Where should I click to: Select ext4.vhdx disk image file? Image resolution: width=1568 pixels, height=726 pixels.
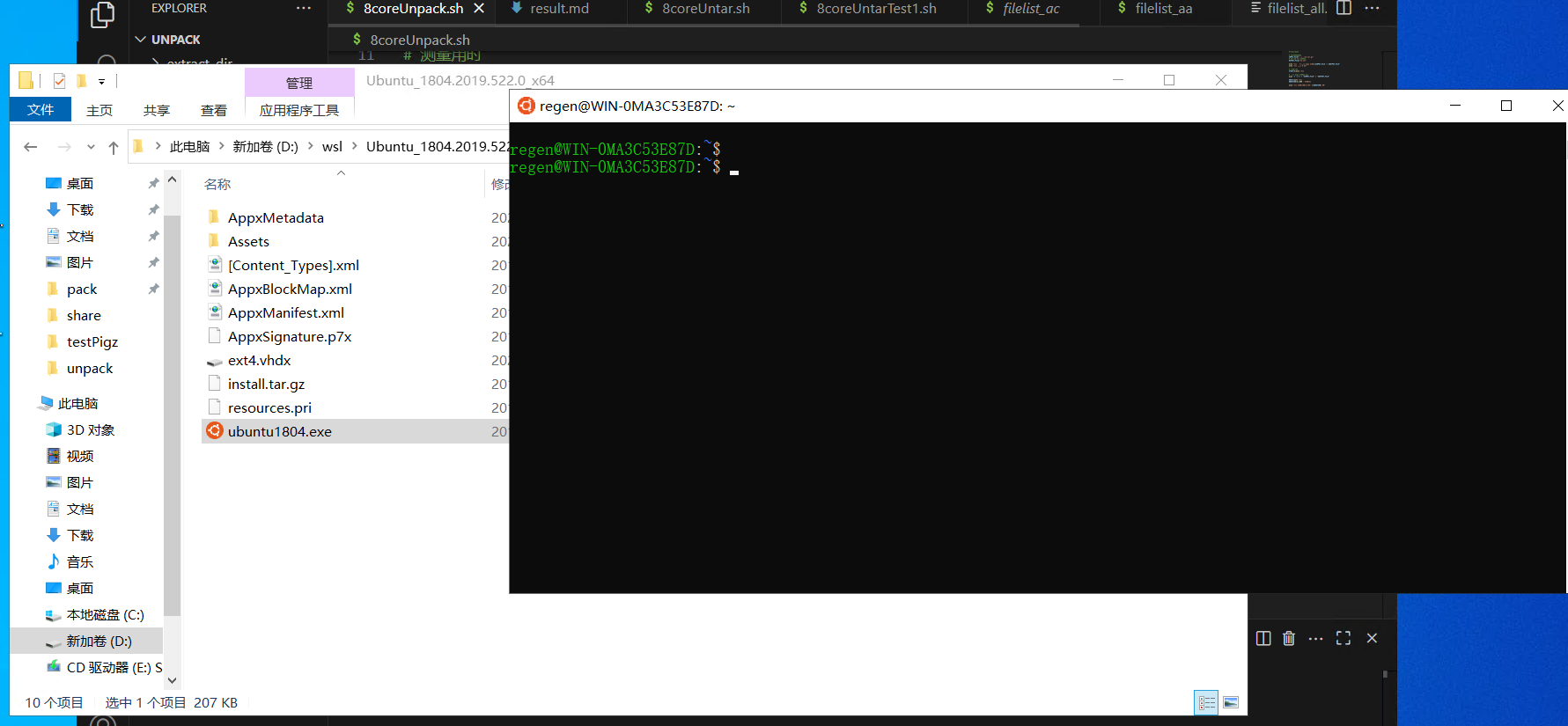tap(259, 360)
